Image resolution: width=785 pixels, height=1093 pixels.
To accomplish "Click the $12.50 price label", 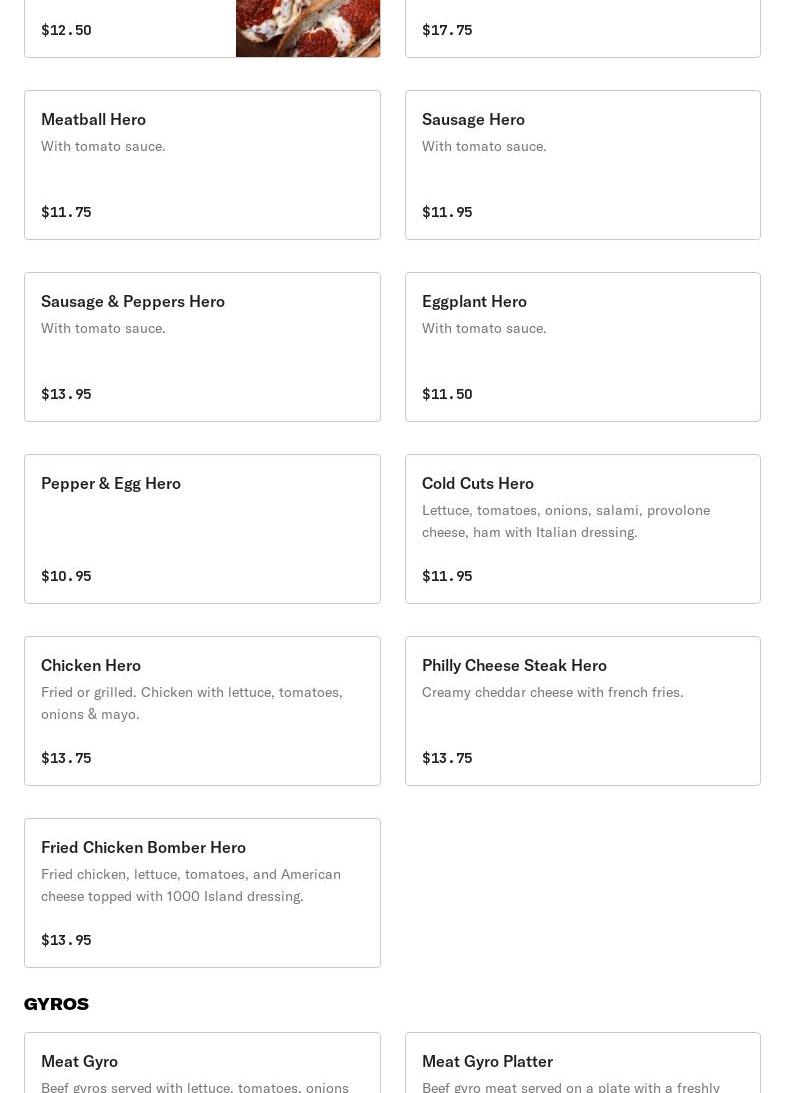I will [x=66, y=30].
